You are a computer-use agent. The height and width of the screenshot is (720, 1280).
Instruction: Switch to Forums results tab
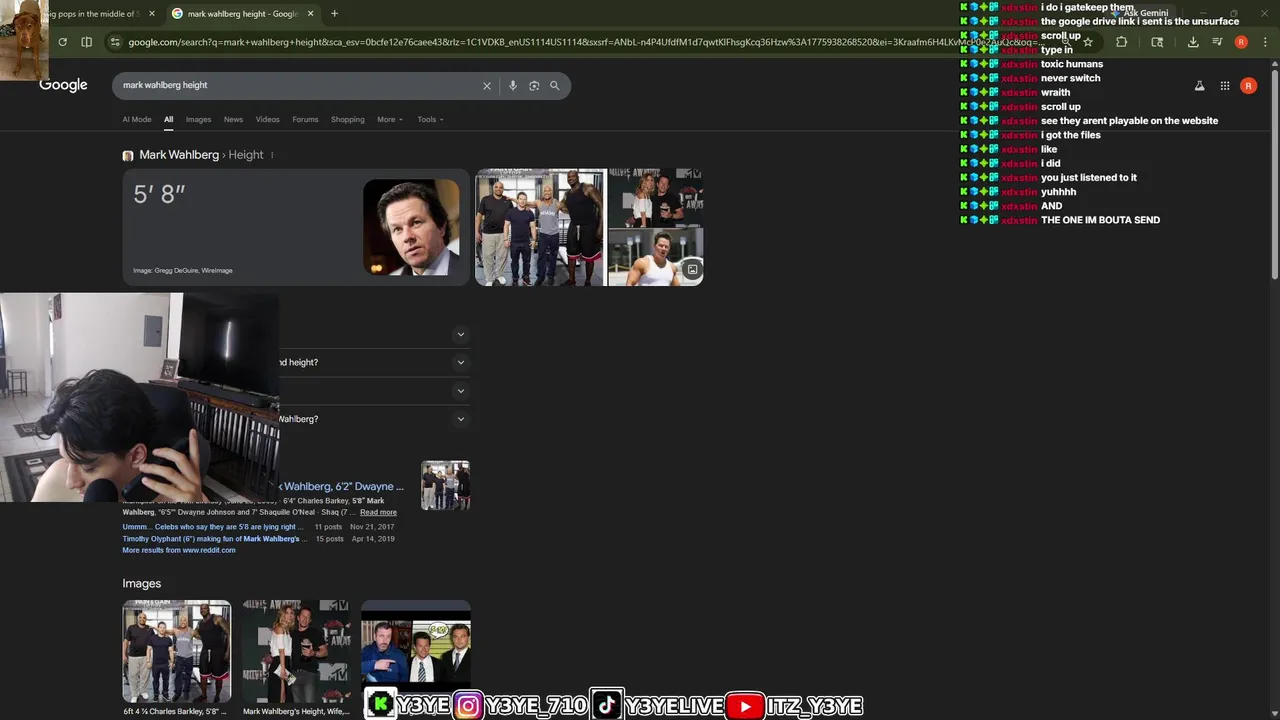(305, 120)
